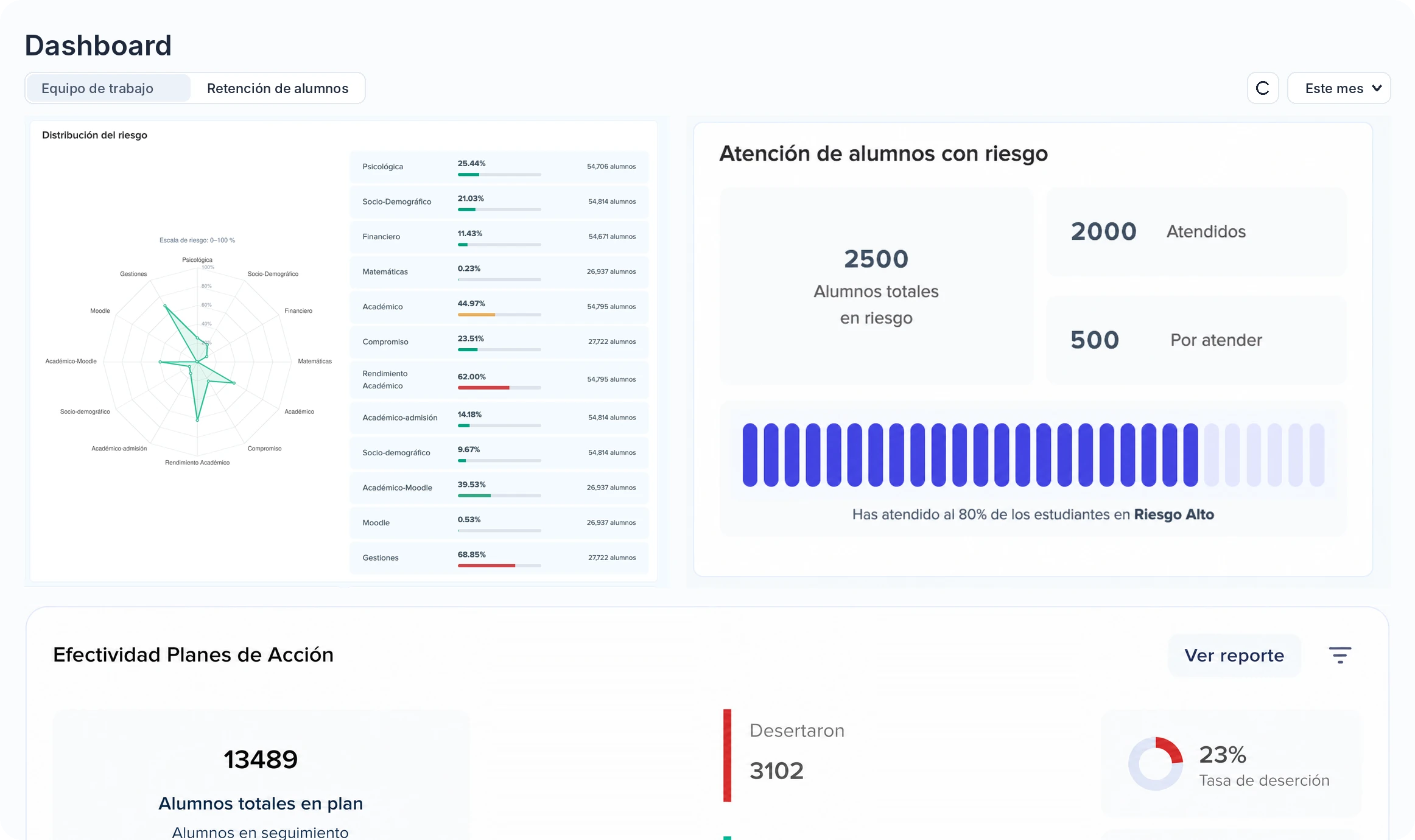Image resolution: width=1415 pixels, height=840 pixels.
Task: Click the 2500 Alumnos totales en riesgo card
Action: [x=876, y=285]
